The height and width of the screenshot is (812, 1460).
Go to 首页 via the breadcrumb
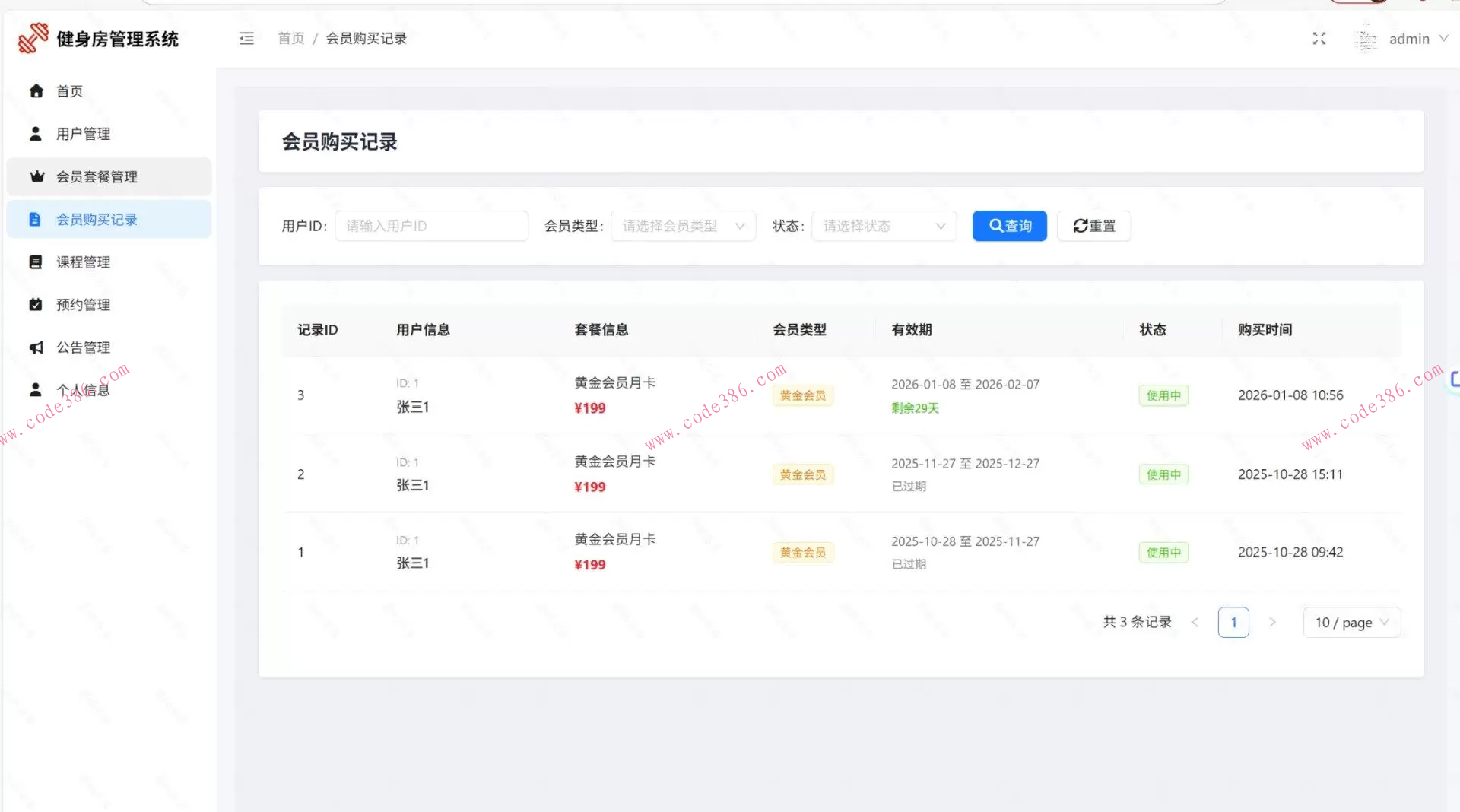[x=290, y=38]
